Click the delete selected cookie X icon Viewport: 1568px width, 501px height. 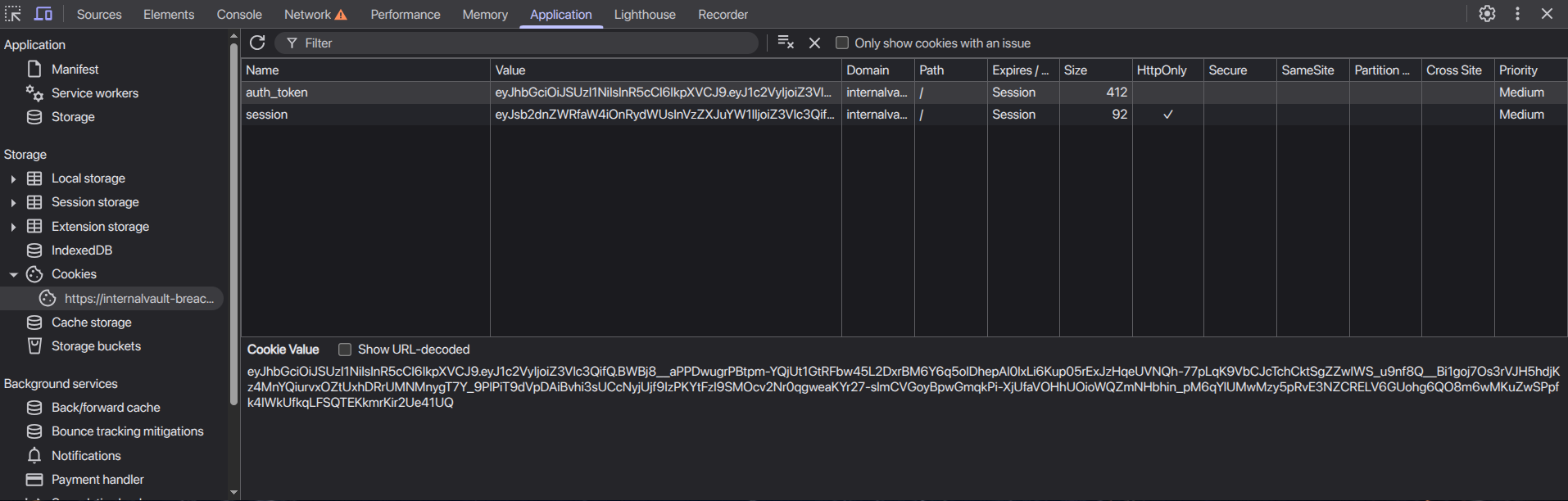coord(814,43)
